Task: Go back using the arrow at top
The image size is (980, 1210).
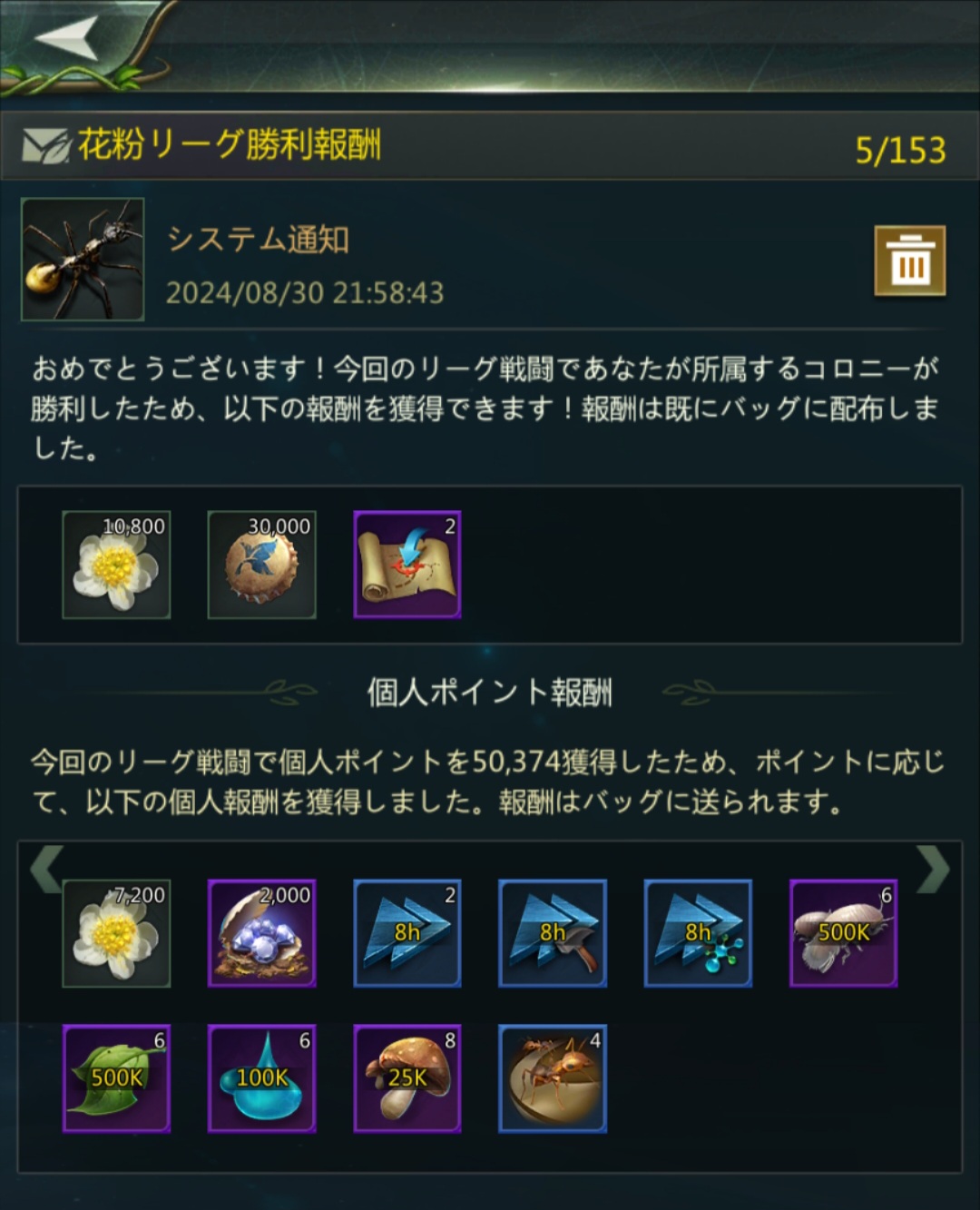Action: 68,37
